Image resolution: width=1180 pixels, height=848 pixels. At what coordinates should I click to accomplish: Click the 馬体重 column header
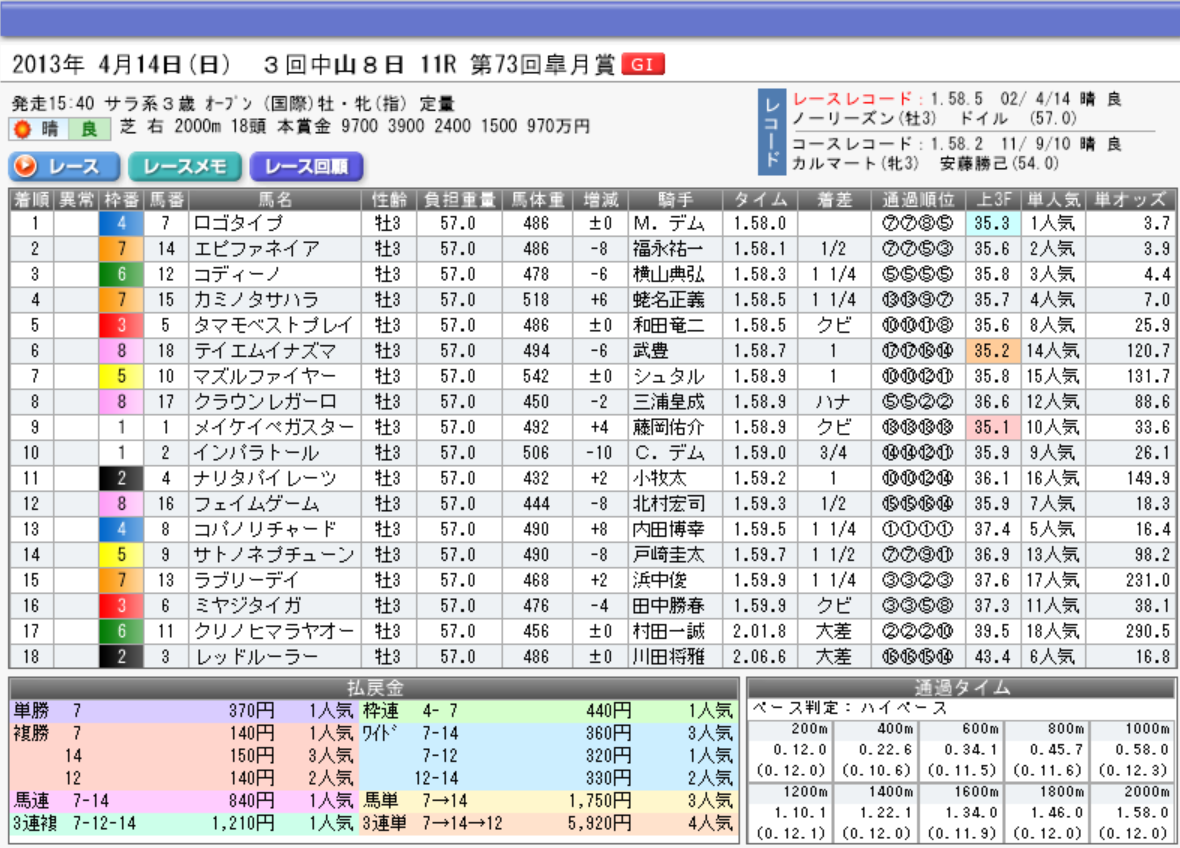pyautogui.click(x=537, y=199)
